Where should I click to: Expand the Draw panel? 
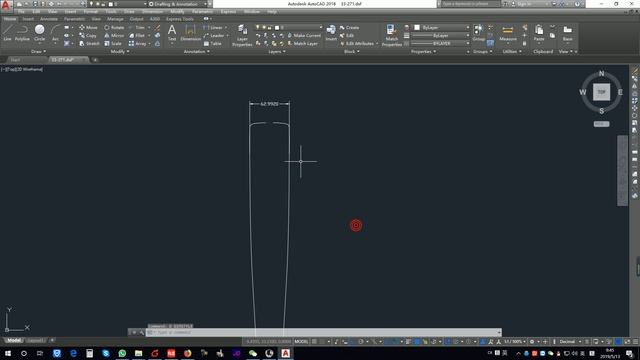coord(38,51)
